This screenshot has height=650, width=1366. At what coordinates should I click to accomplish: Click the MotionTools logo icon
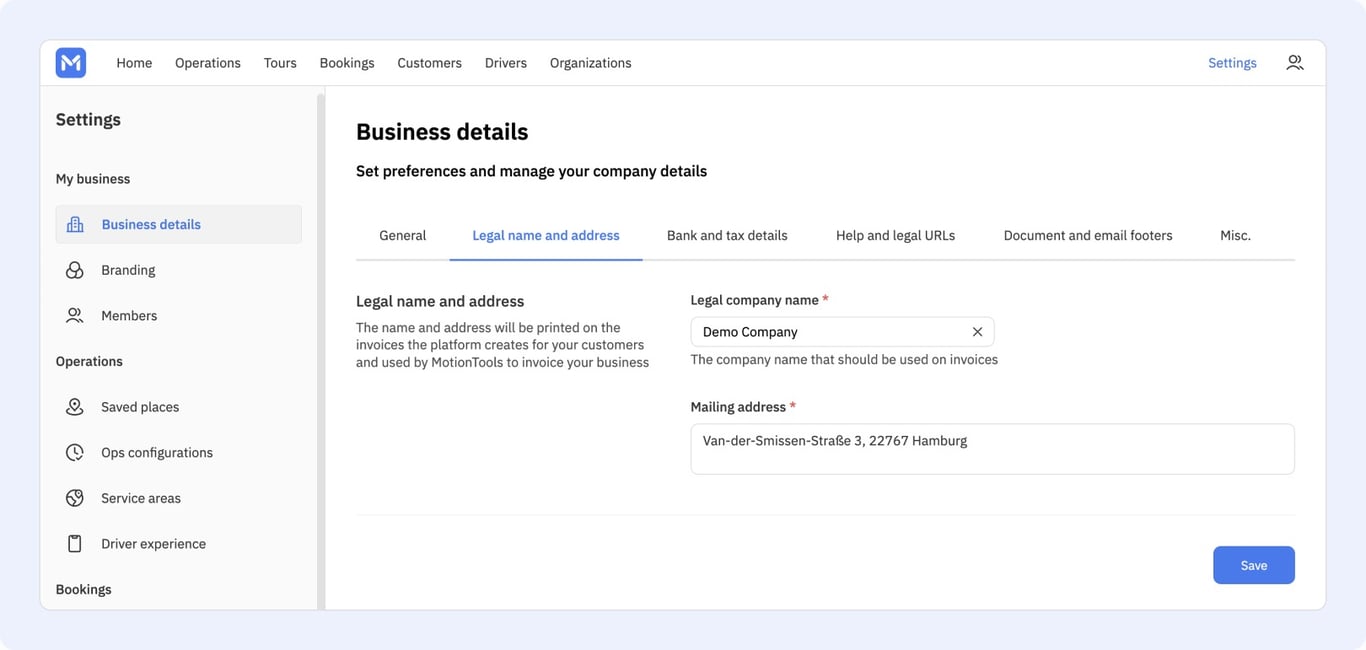pyautogui.click(x=71, y=63)
